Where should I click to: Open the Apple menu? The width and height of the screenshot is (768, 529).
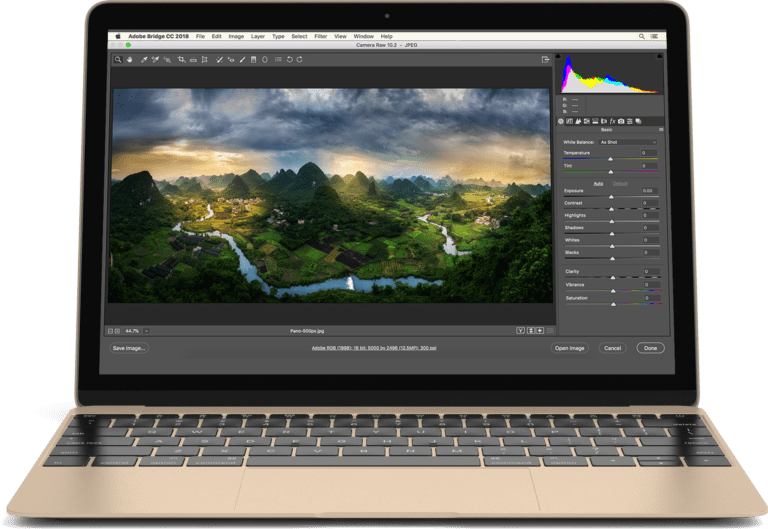tap(118, 36)
